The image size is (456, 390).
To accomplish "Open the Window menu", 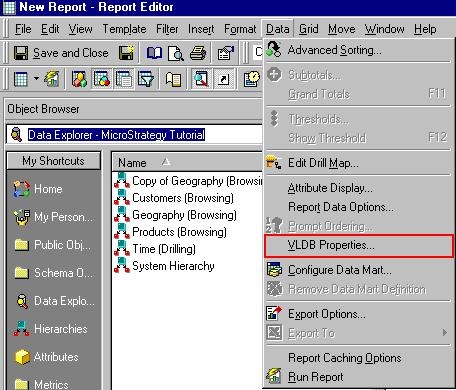I will (x=384, y=29).
